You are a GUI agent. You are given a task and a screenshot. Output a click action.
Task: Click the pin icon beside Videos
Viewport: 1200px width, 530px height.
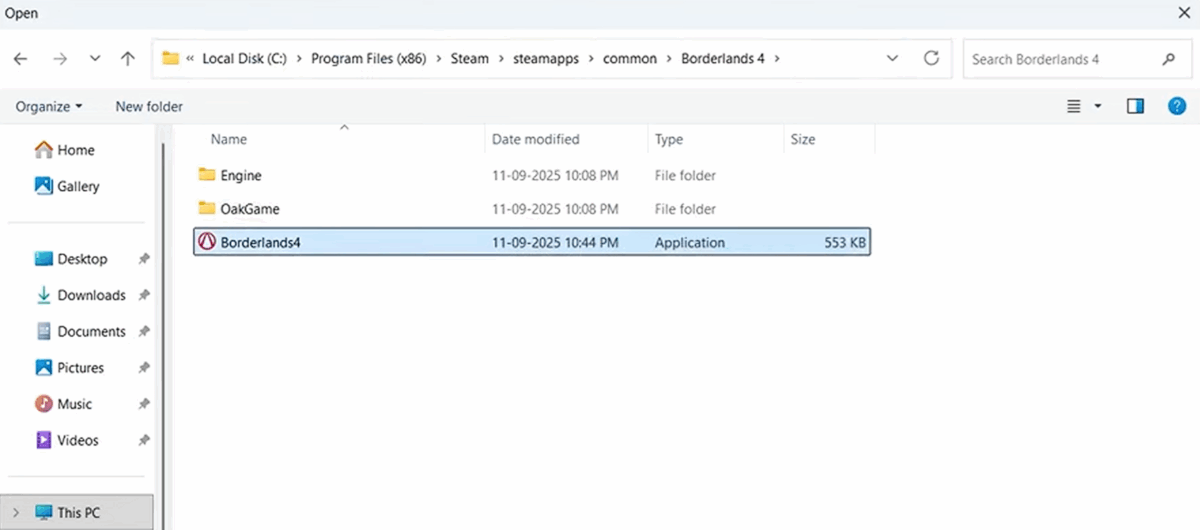pyautogui.click(x=144, y=440)
